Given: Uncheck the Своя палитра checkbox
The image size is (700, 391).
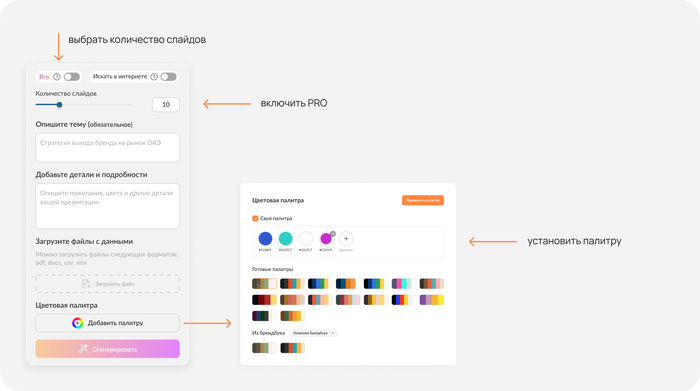Looking at the screenshot, I should click(x=255, y=218).
